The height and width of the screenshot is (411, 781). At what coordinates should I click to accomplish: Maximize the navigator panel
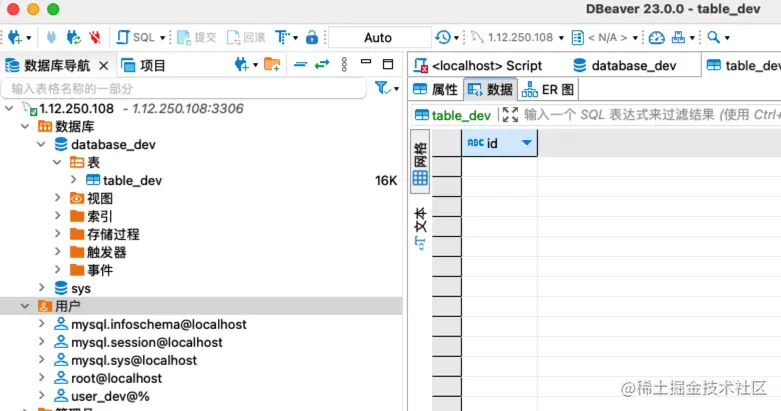coord(388,64)
